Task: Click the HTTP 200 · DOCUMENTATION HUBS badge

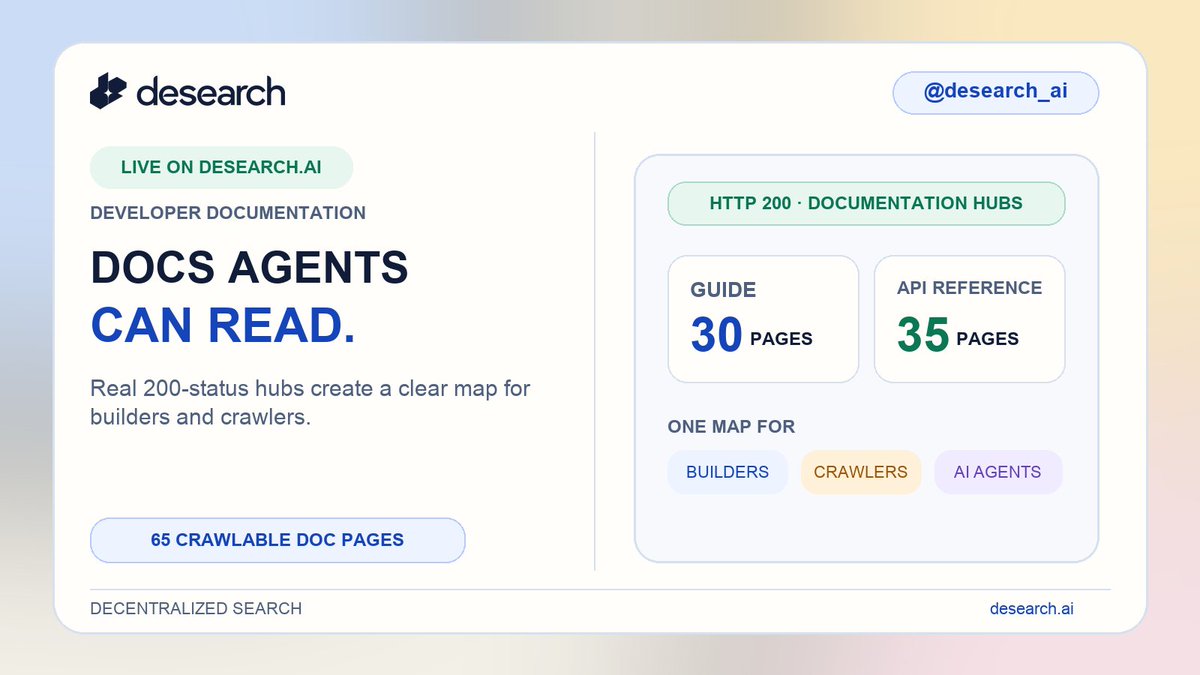Action: (866, 204)
